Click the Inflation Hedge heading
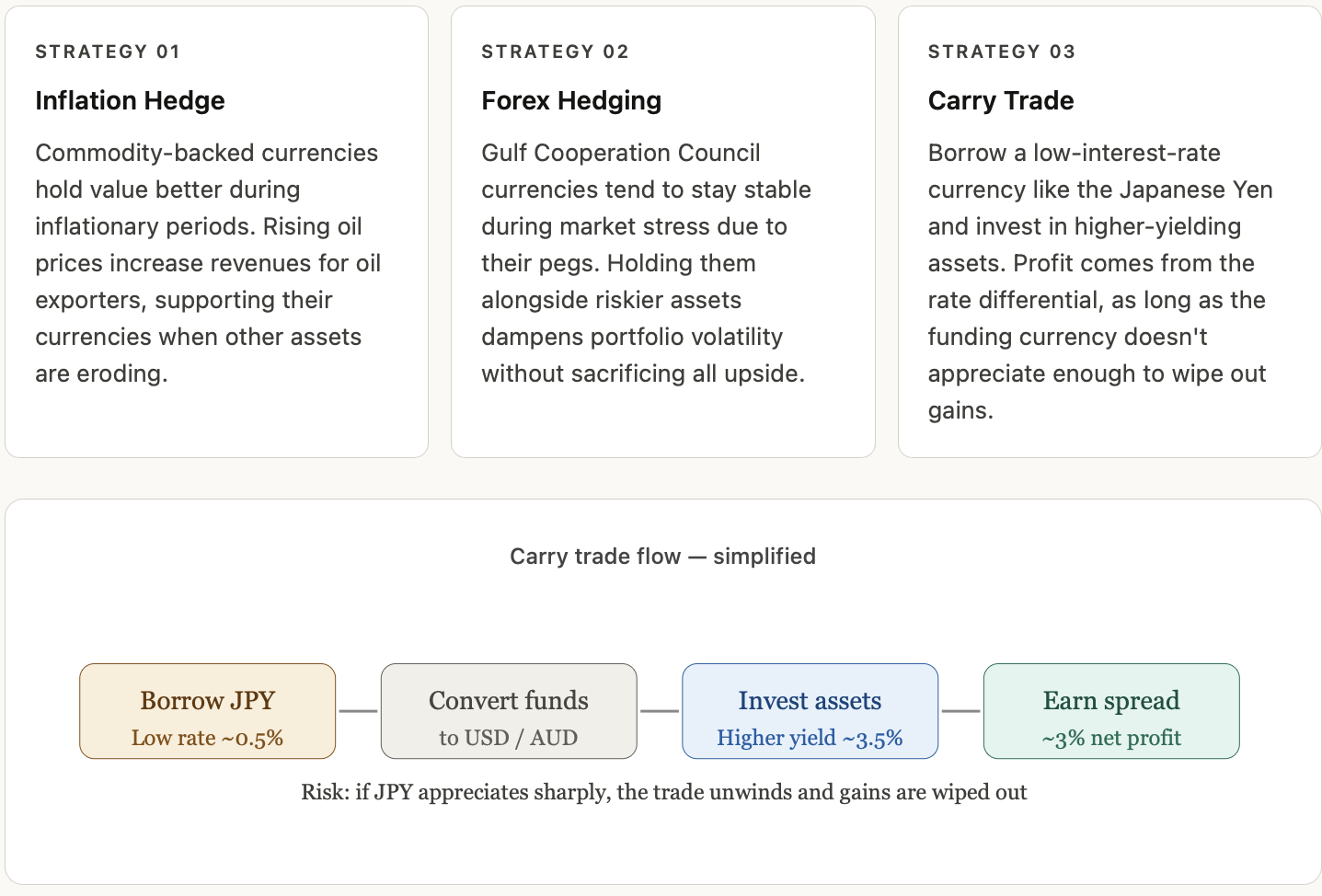The height and width of the screenshot is (896, 1322). [x=130, y=100]
